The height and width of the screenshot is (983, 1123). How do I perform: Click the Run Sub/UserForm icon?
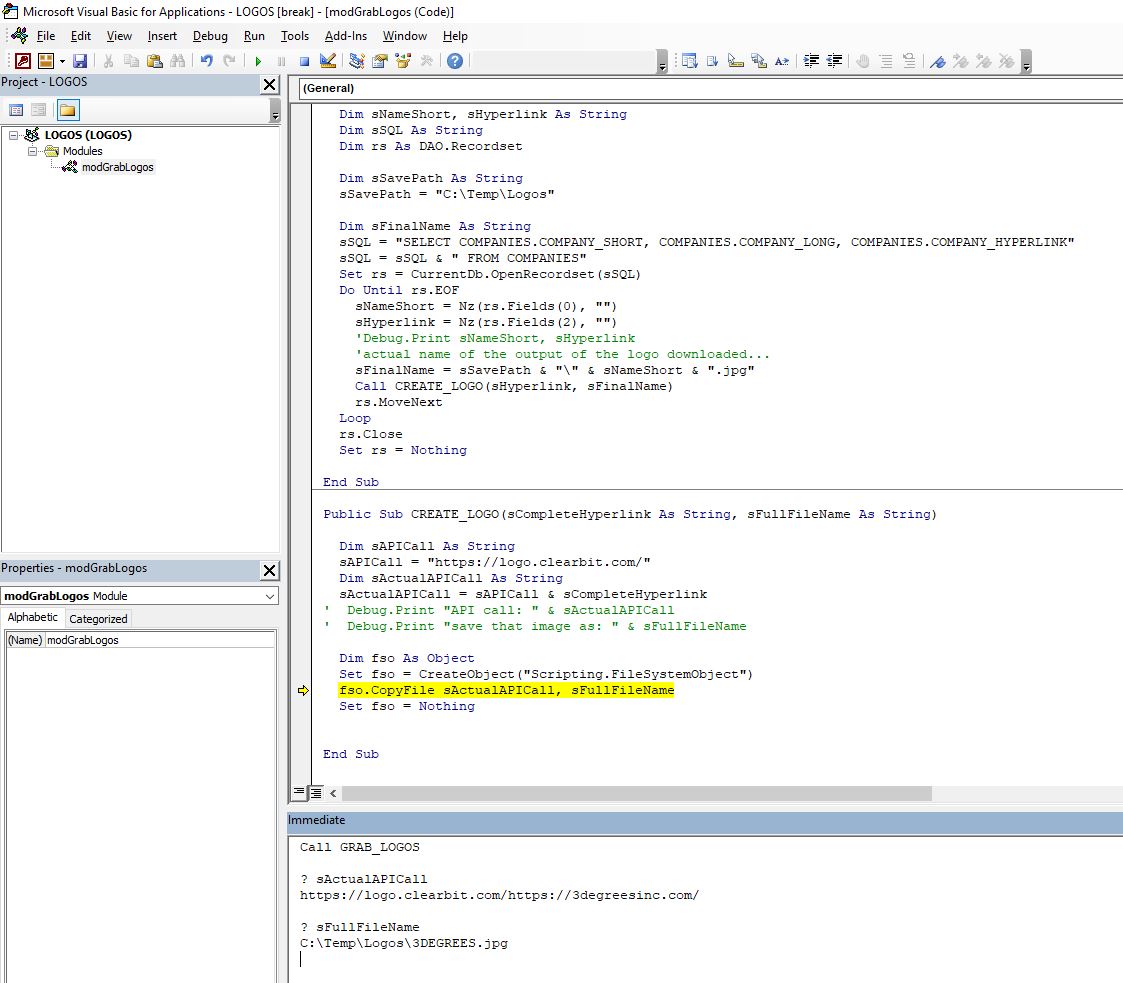click(x=258, y=60)
